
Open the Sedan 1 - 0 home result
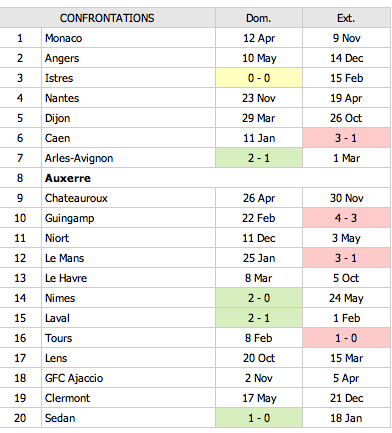pos(259,418)
